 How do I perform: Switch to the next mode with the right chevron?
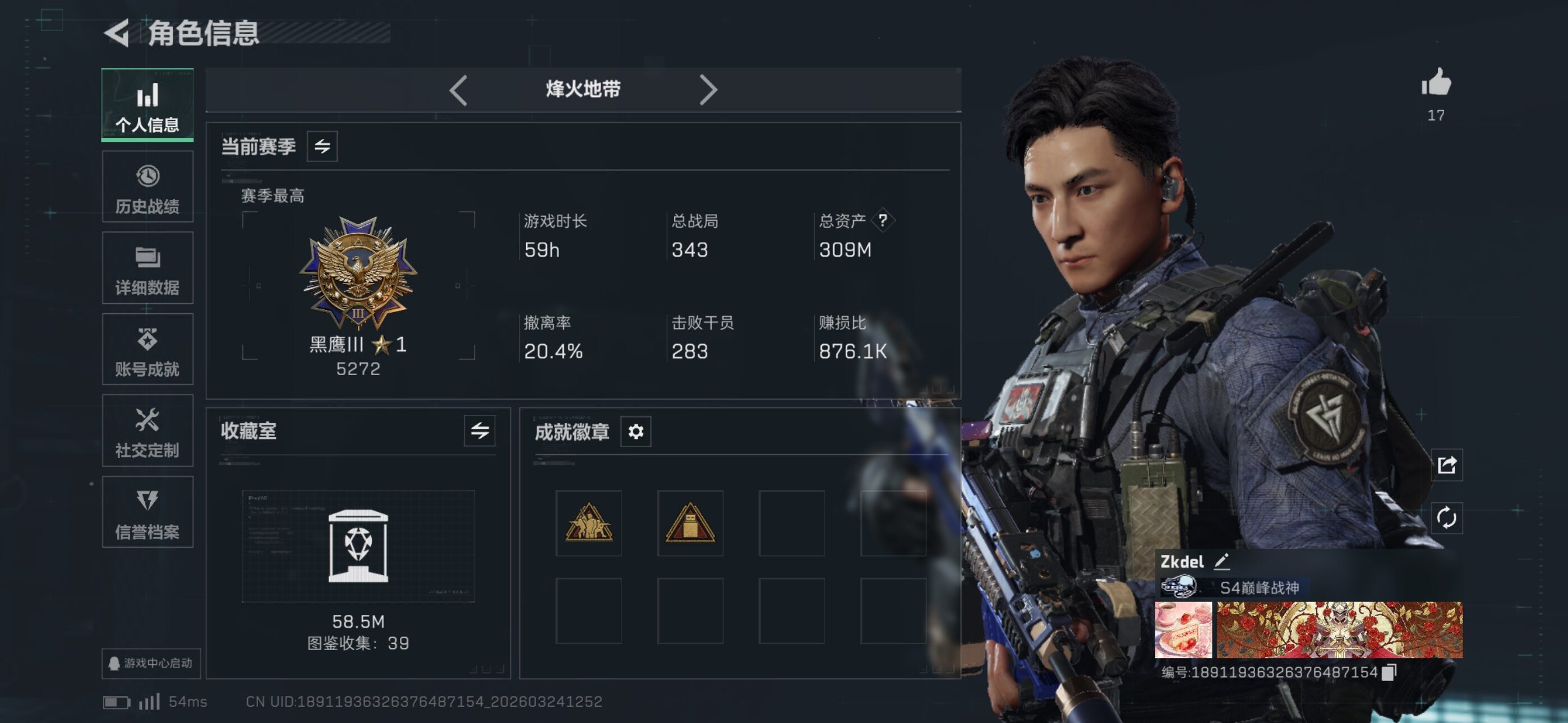[x=708, y=91]
